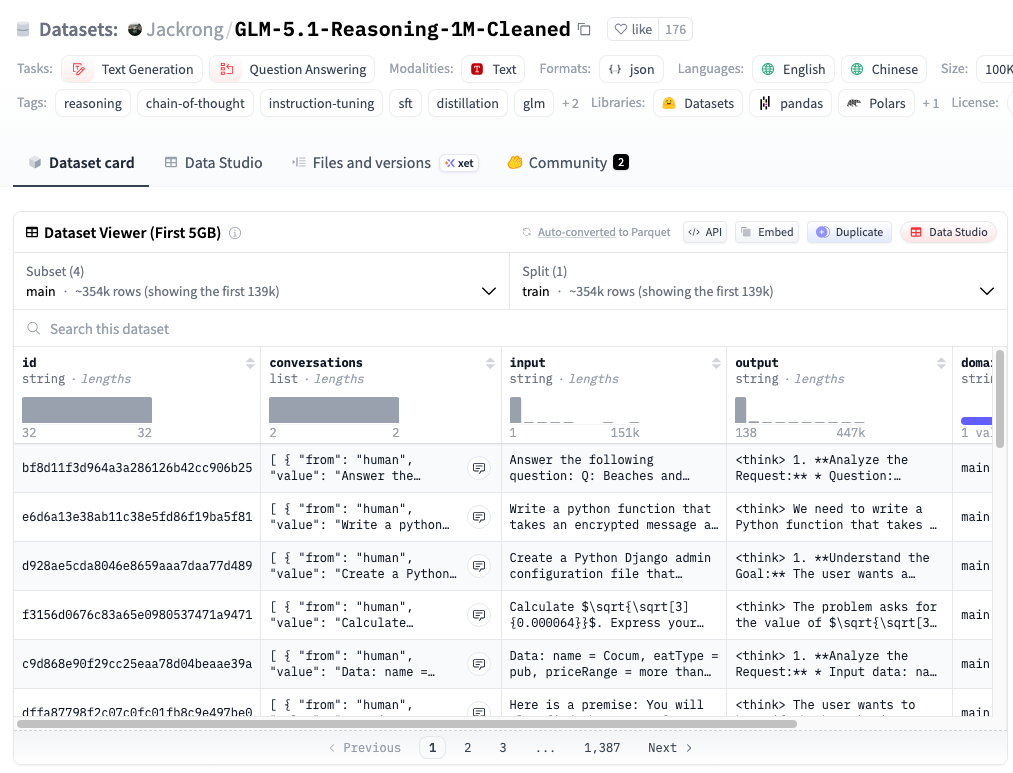This screenshot has height=773, width=1013.
Task: Click the sft tag
Action: [405, 103]
